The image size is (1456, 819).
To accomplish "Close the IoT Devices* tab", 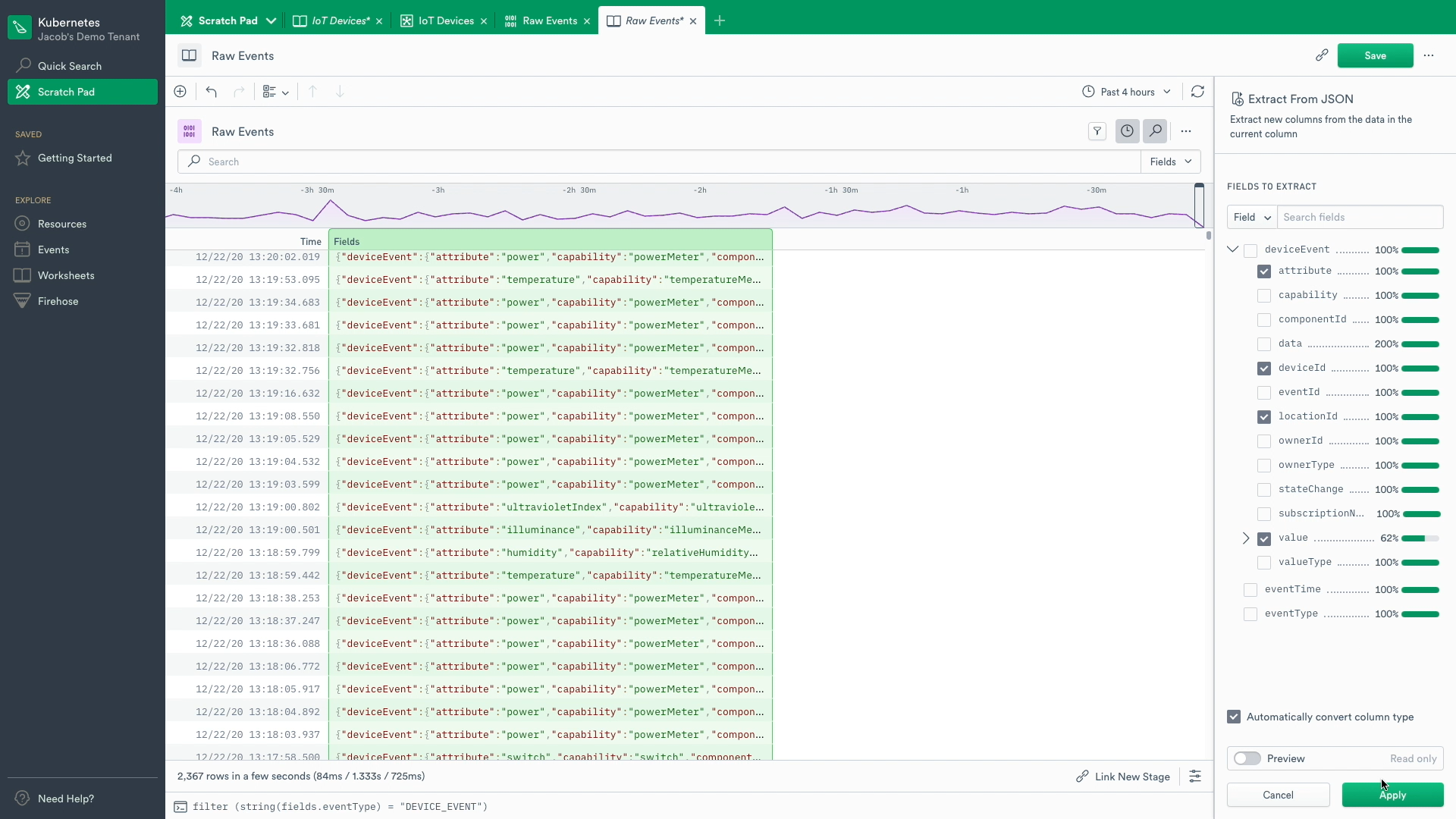I will click(x=379, y=21).
